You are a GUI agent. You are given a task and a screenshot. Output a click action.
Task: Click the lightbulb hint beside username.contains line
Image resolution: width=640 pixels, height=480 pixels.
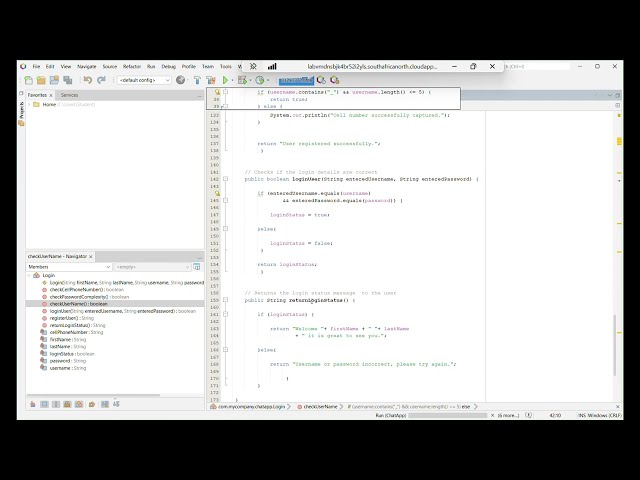pyautogui.click(x=218, y=92)
